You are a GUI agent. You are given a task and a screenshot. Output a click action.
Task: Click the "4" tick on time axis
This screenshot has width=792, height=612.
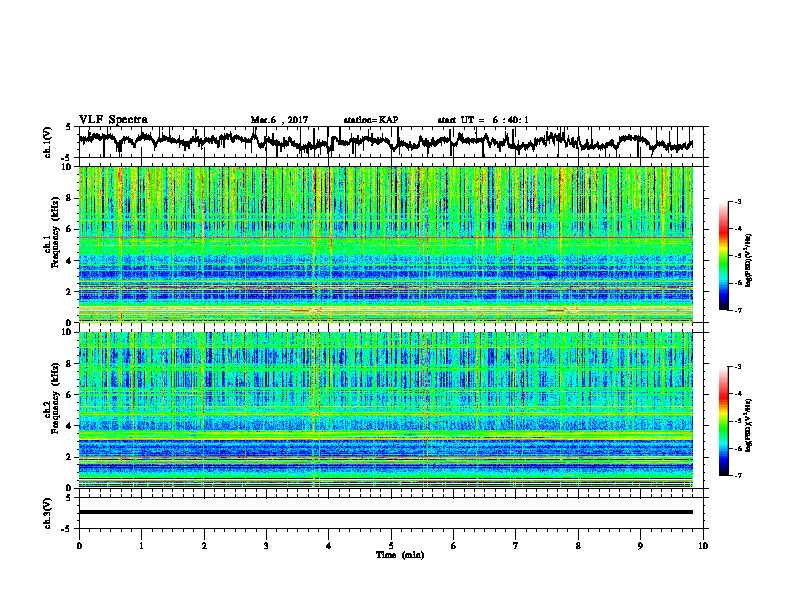click(x=328, y=546)
